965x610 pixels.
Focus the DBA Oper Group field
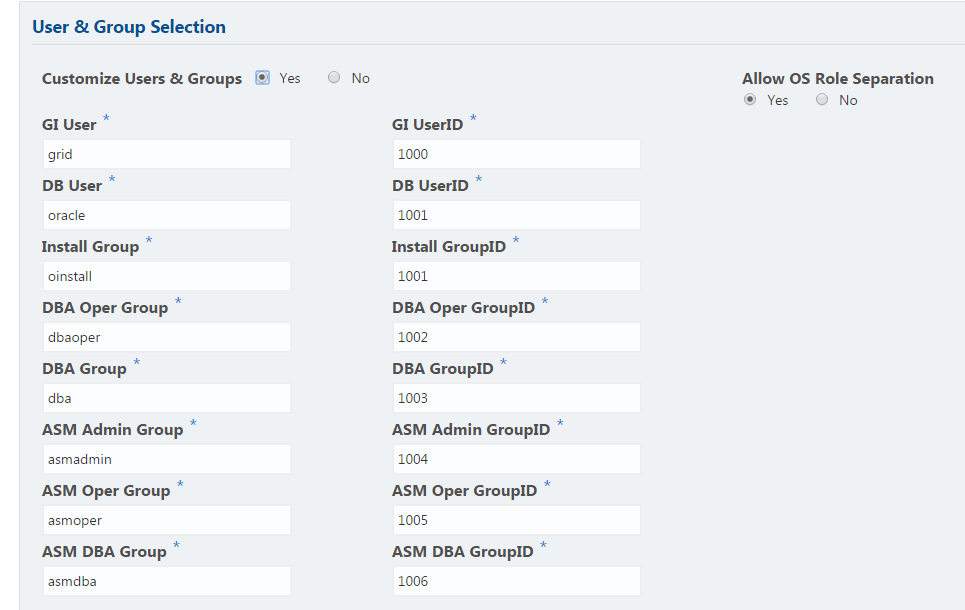click(x=166, y=337)
